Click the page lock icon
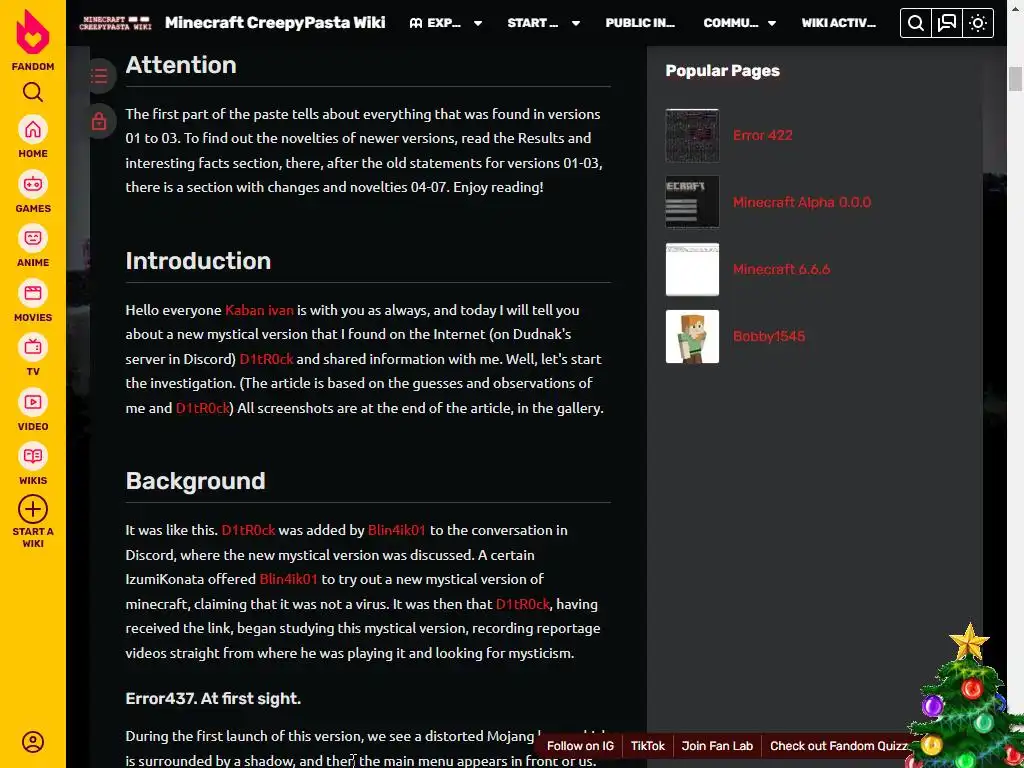This screenshot has height=768, width=1024. click(x=99, y=121)
